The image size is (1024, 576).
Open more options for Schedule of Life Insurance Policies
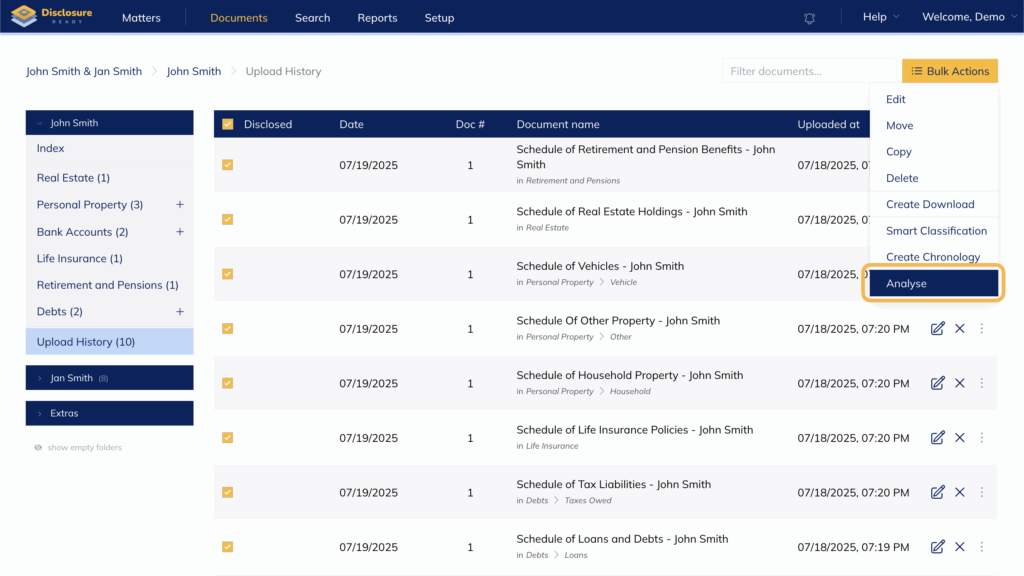click(981, 437)
